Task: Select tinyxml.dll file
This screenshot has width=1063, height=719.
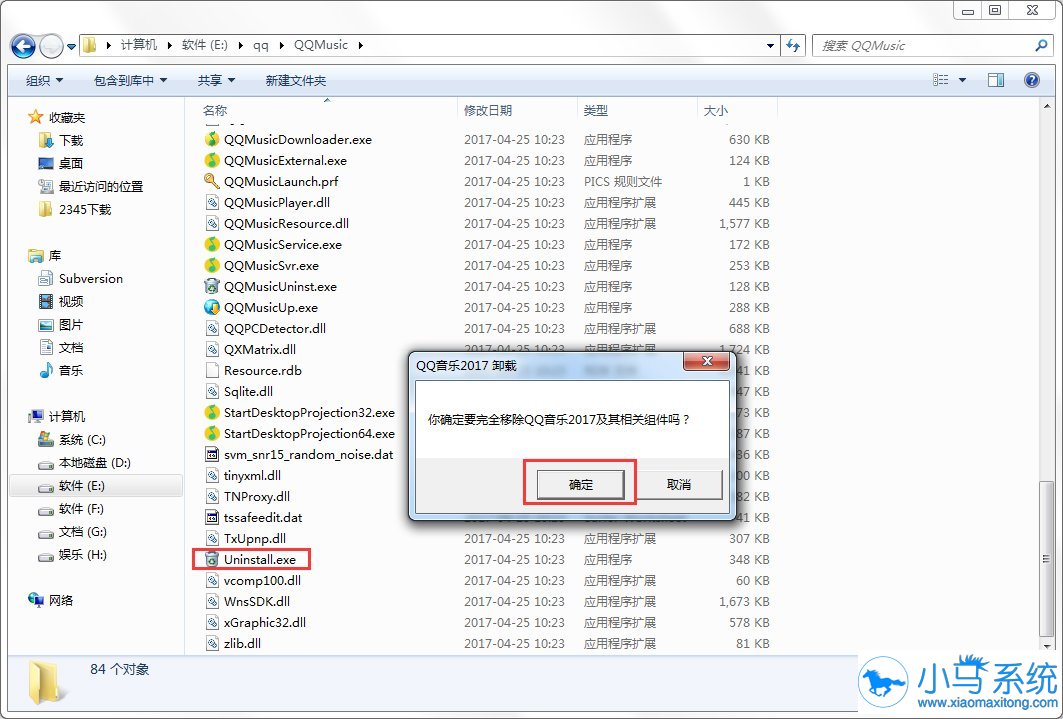Action: 252,476
